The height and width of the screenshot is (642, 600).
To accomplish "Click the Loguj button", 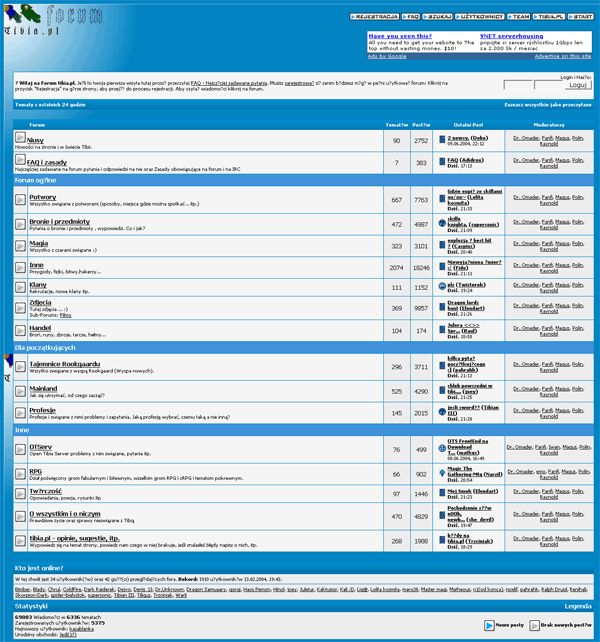I will coord(578,85).
